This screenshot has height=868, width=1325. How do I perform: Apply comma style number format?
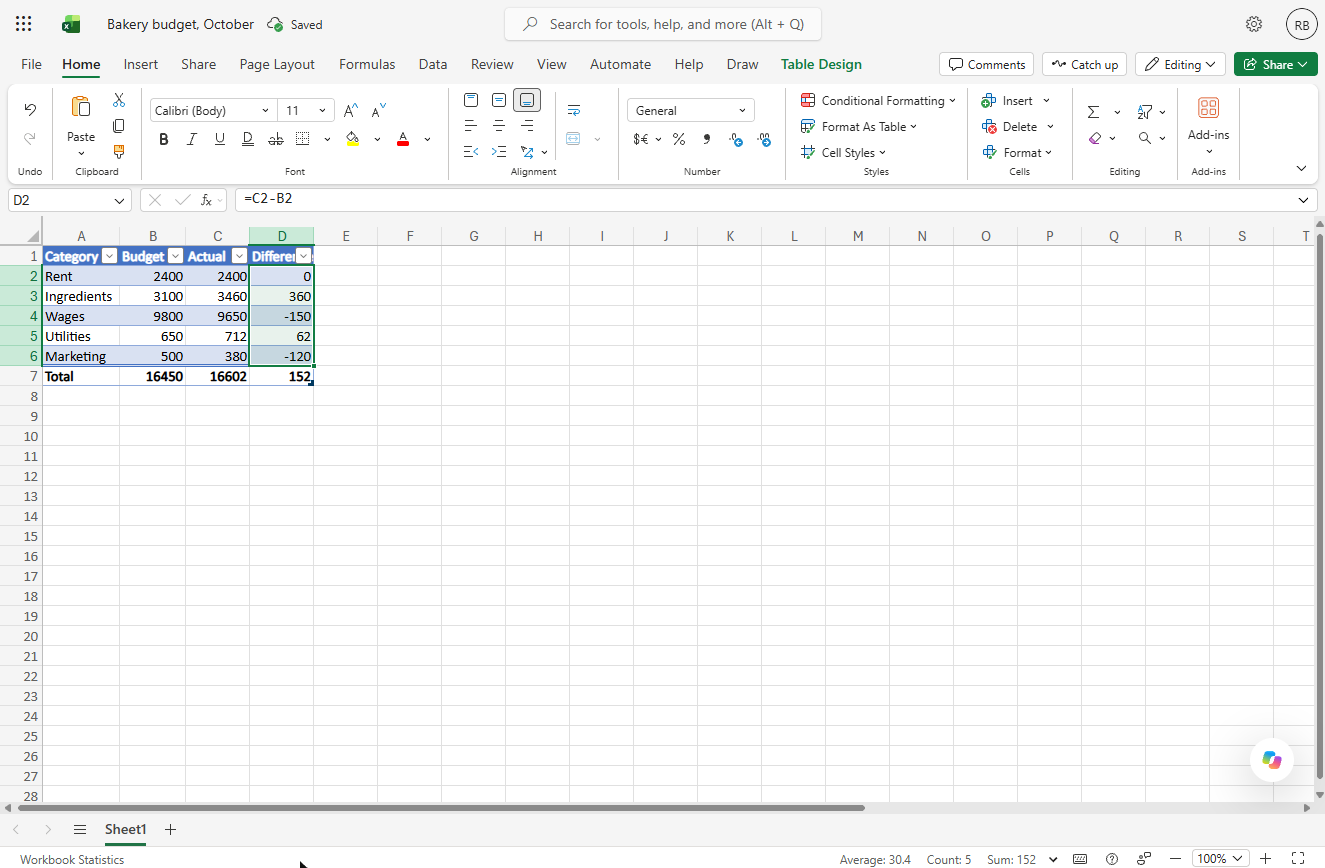point(707,139)
